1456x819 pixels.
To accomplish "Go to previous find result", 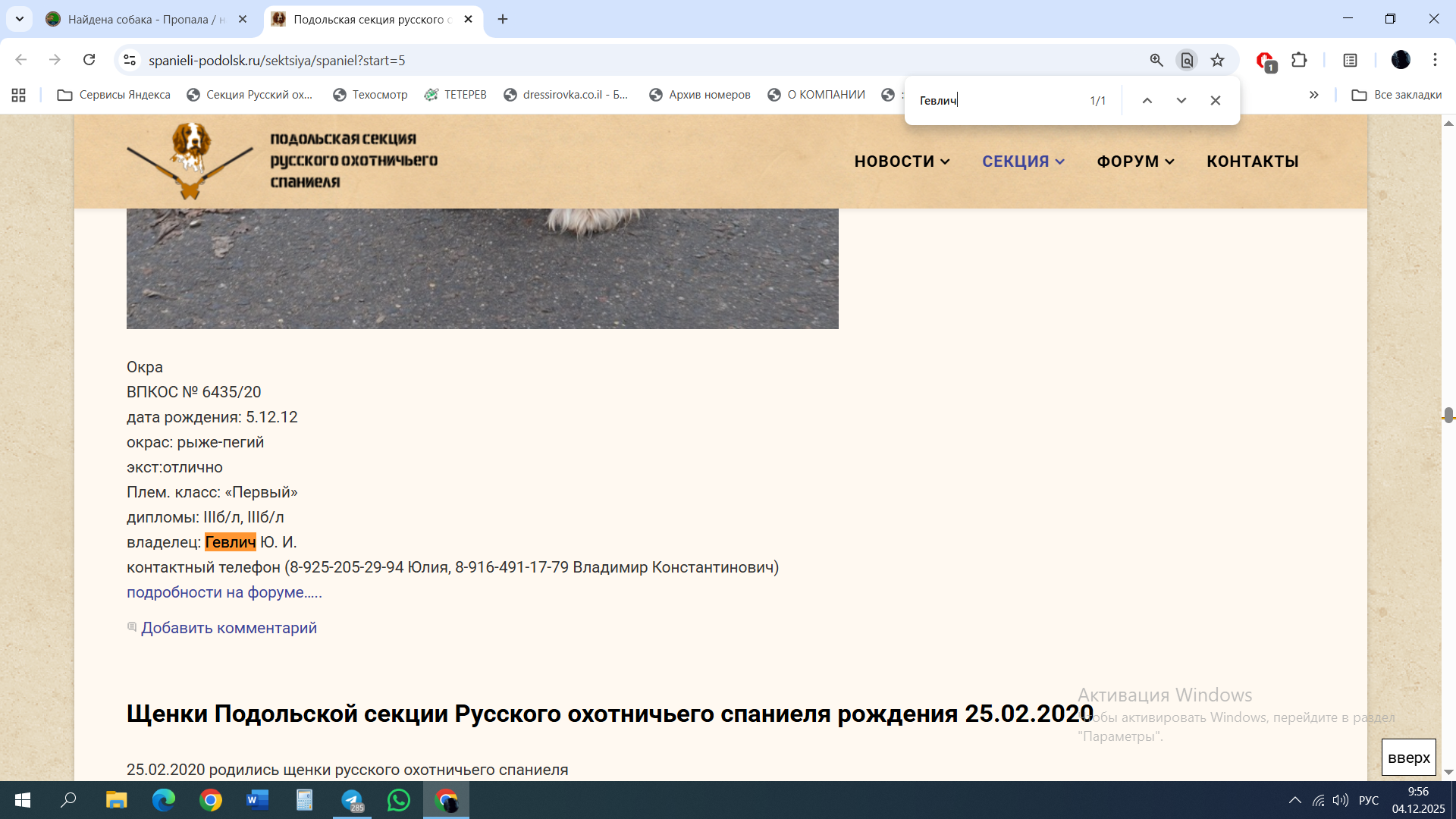I will click(1147, 100).
